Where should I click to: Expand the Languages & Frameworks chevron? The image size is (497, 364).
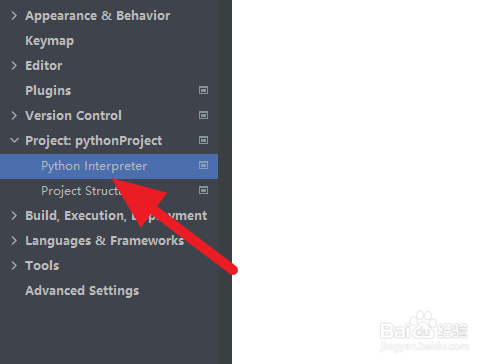[14, 241]
